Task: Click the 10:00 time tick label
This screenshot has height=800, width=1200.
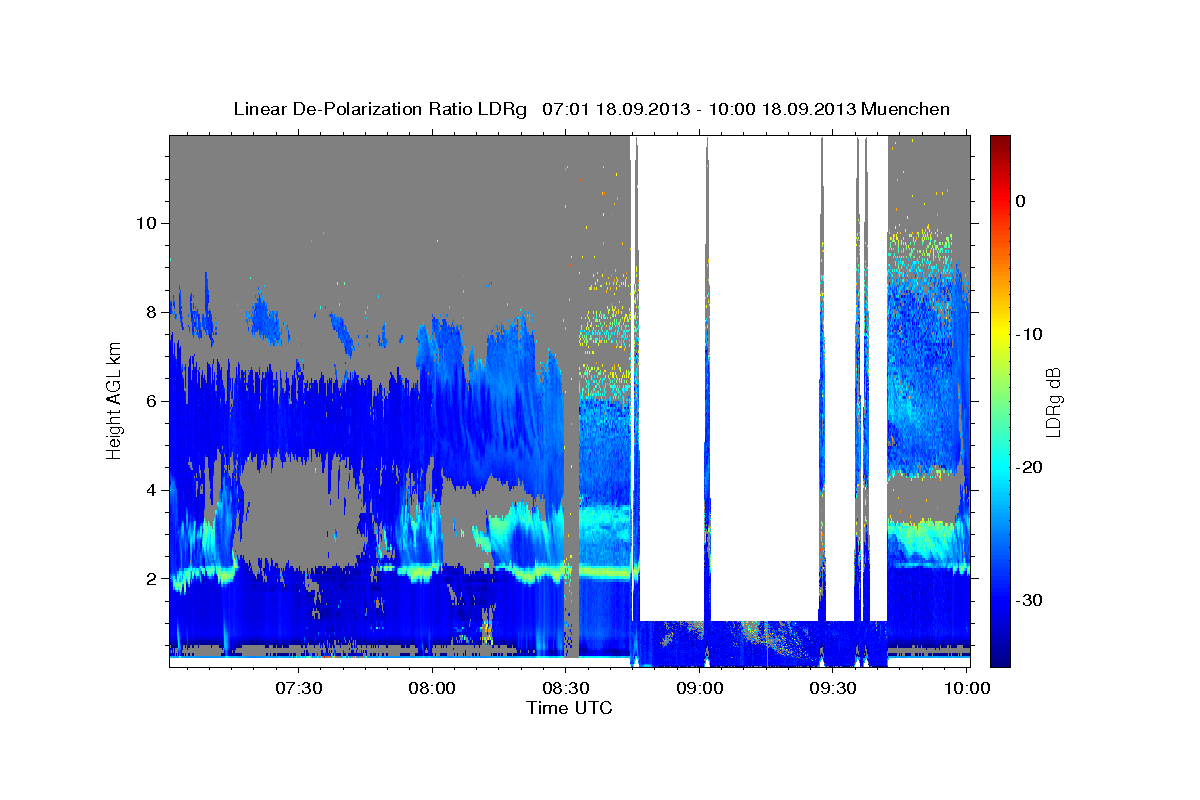Action: click(967, 688)
